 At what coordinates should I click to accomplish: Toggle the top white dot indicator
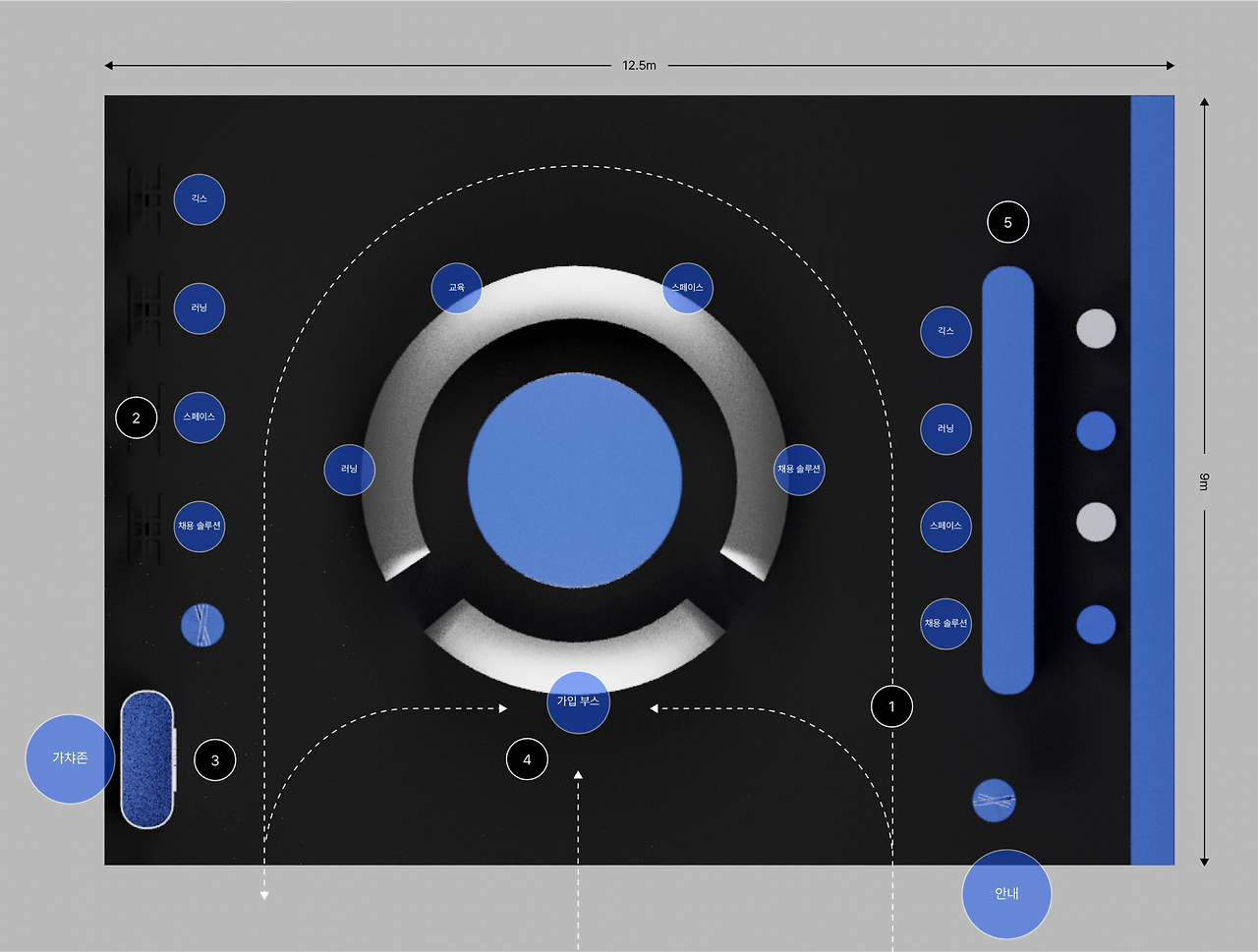[1094, 331]
